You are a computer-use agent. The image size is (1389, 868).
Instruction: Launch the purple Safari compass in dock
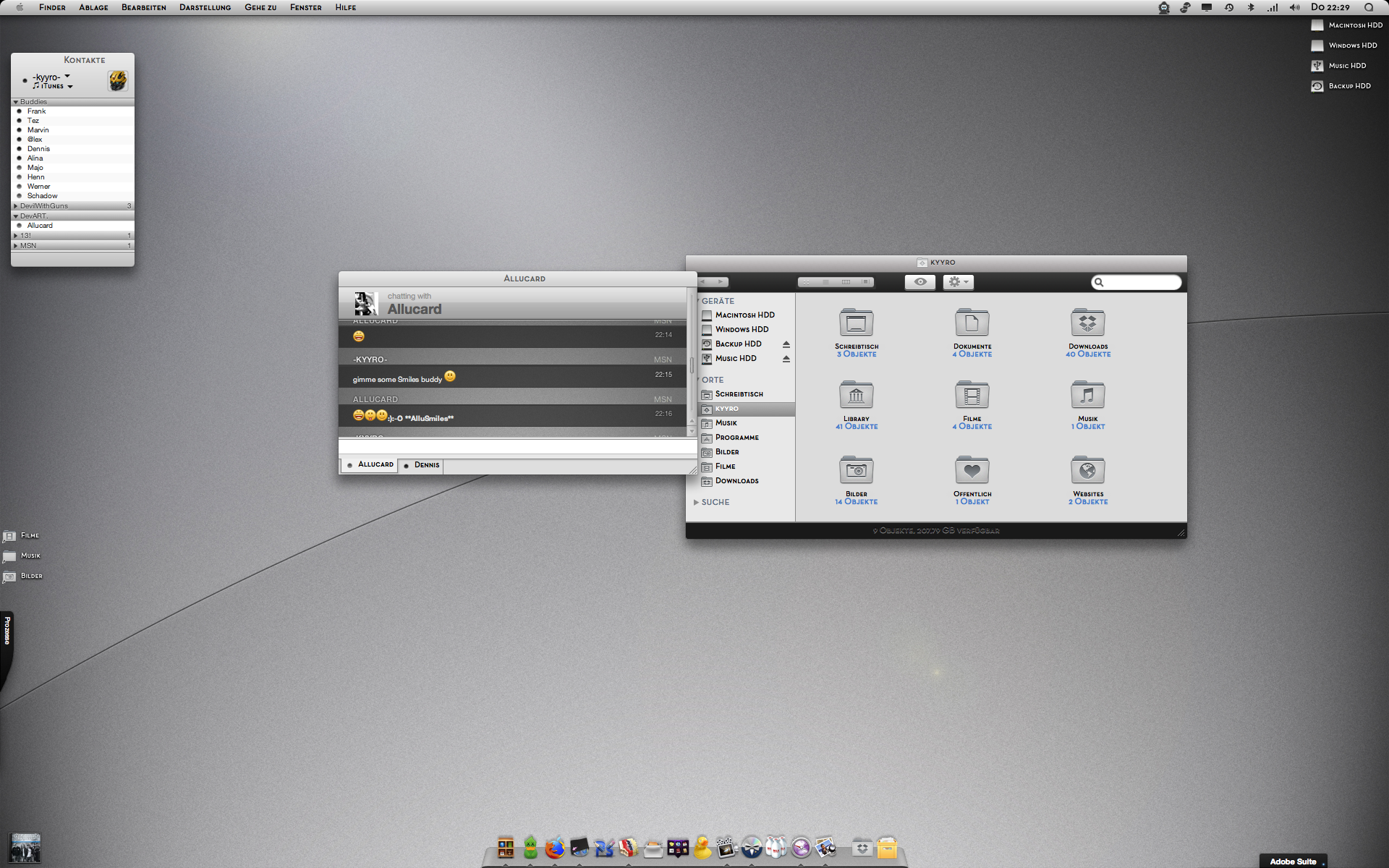click(801, 847)
